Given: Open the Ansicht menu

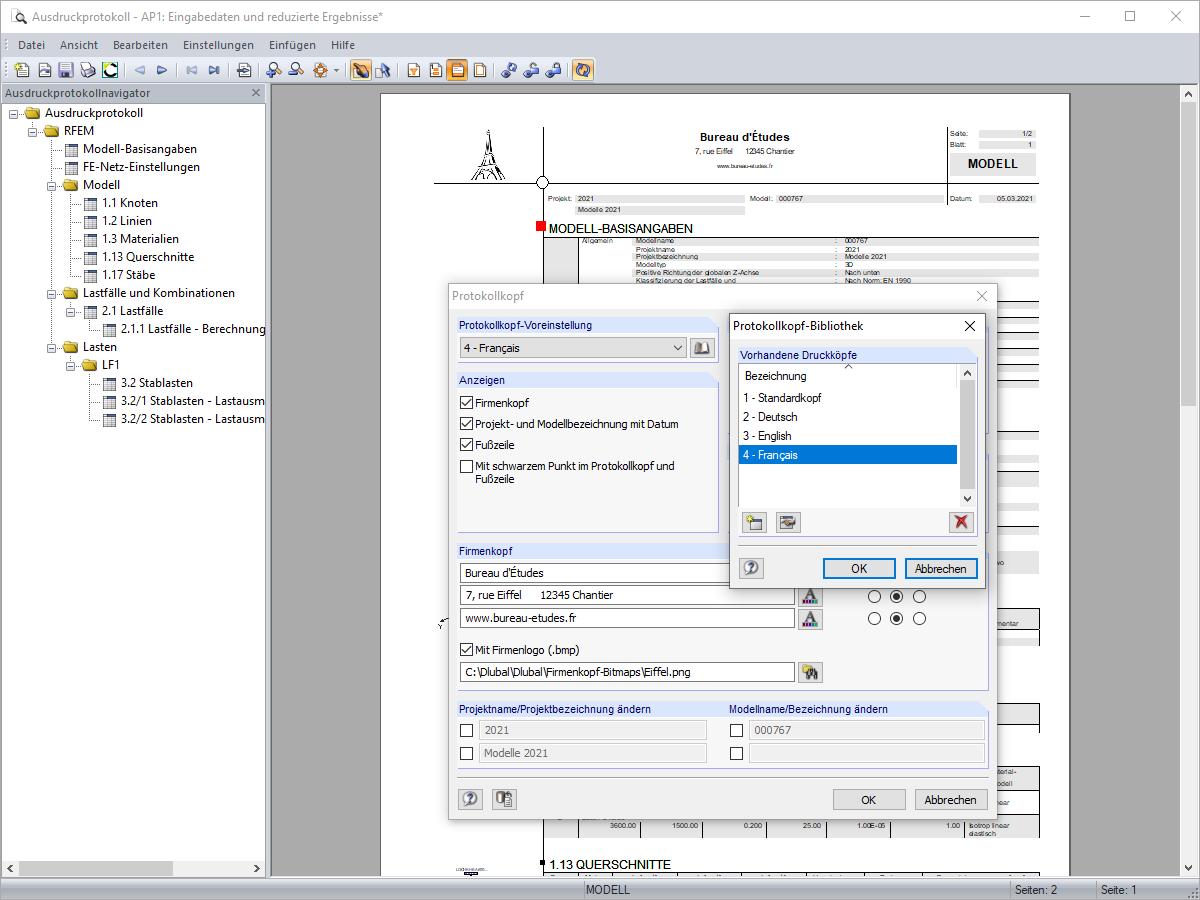Looking at the screenshot, I should [79, 45].
